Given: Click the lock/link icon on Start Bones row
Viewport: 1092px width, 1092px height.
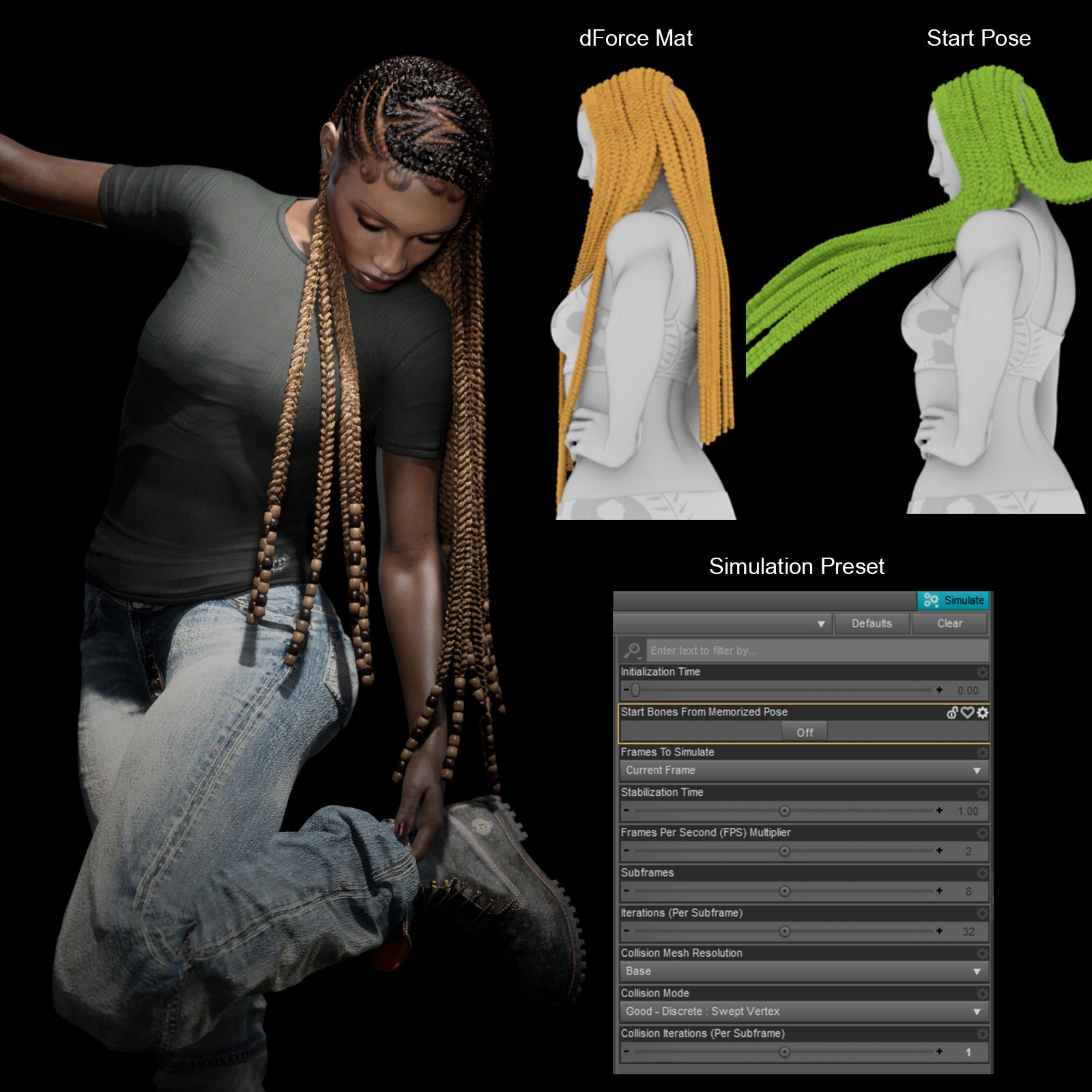Looking at the screenshot, I should (952, 713).
